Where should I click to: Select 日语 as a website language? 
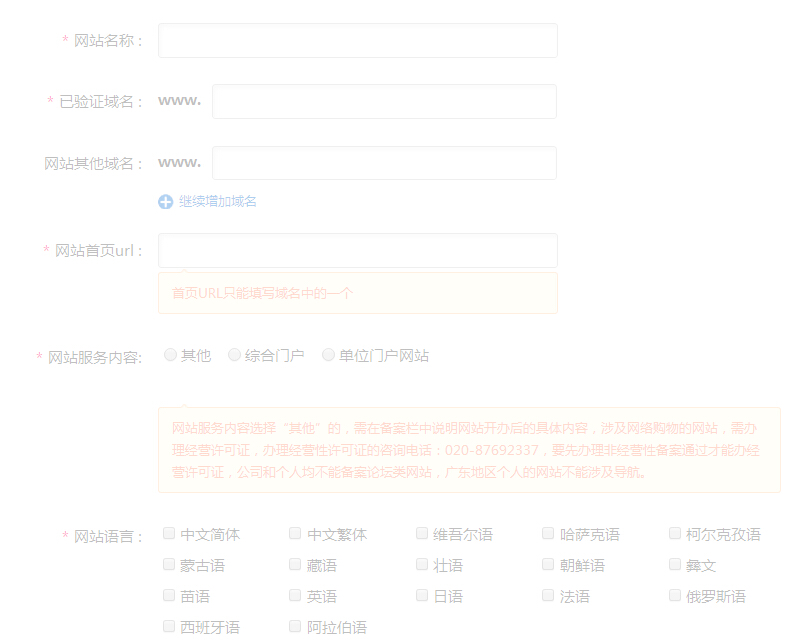421,595
